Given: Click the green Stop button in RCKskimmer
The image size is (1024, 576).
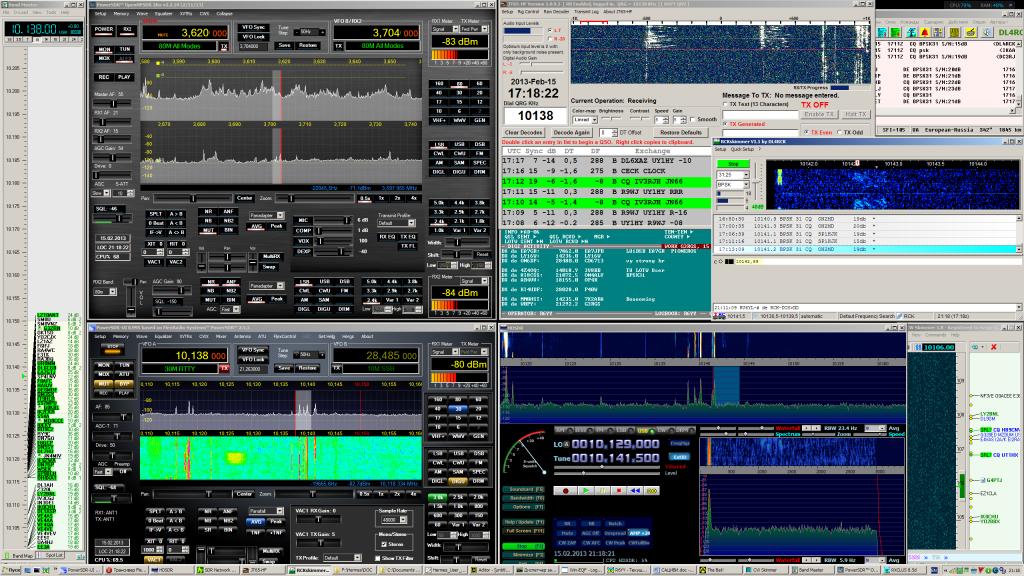Looking at the screenshot, I should pyautogui.click(x=733, y=162).
